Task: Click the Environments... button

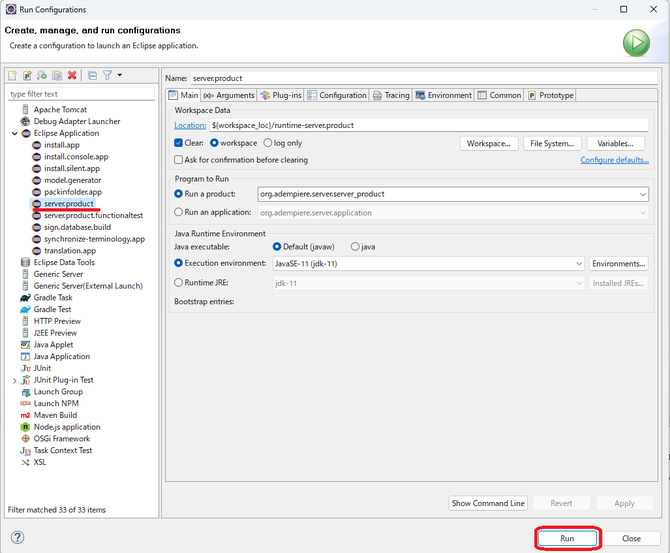Action: click(x=618, y=264)
